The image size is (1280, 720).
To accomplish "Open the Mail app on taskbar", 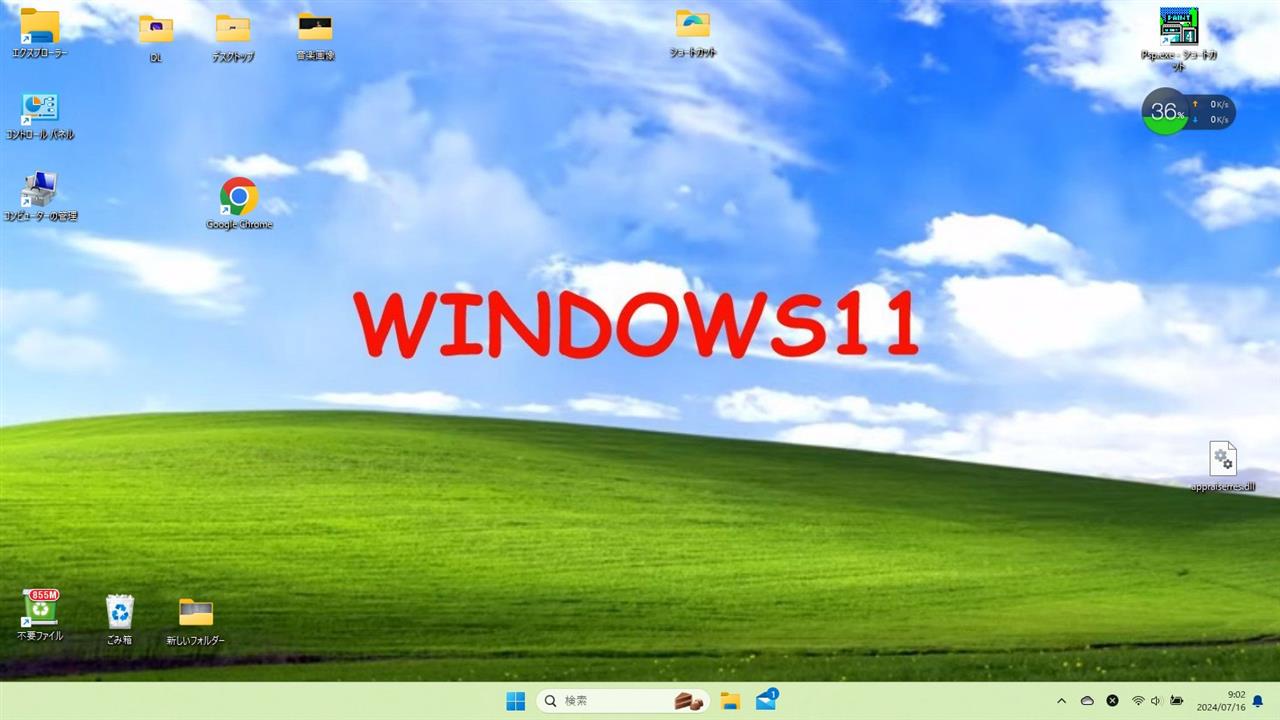I will [x=767, y=700].
